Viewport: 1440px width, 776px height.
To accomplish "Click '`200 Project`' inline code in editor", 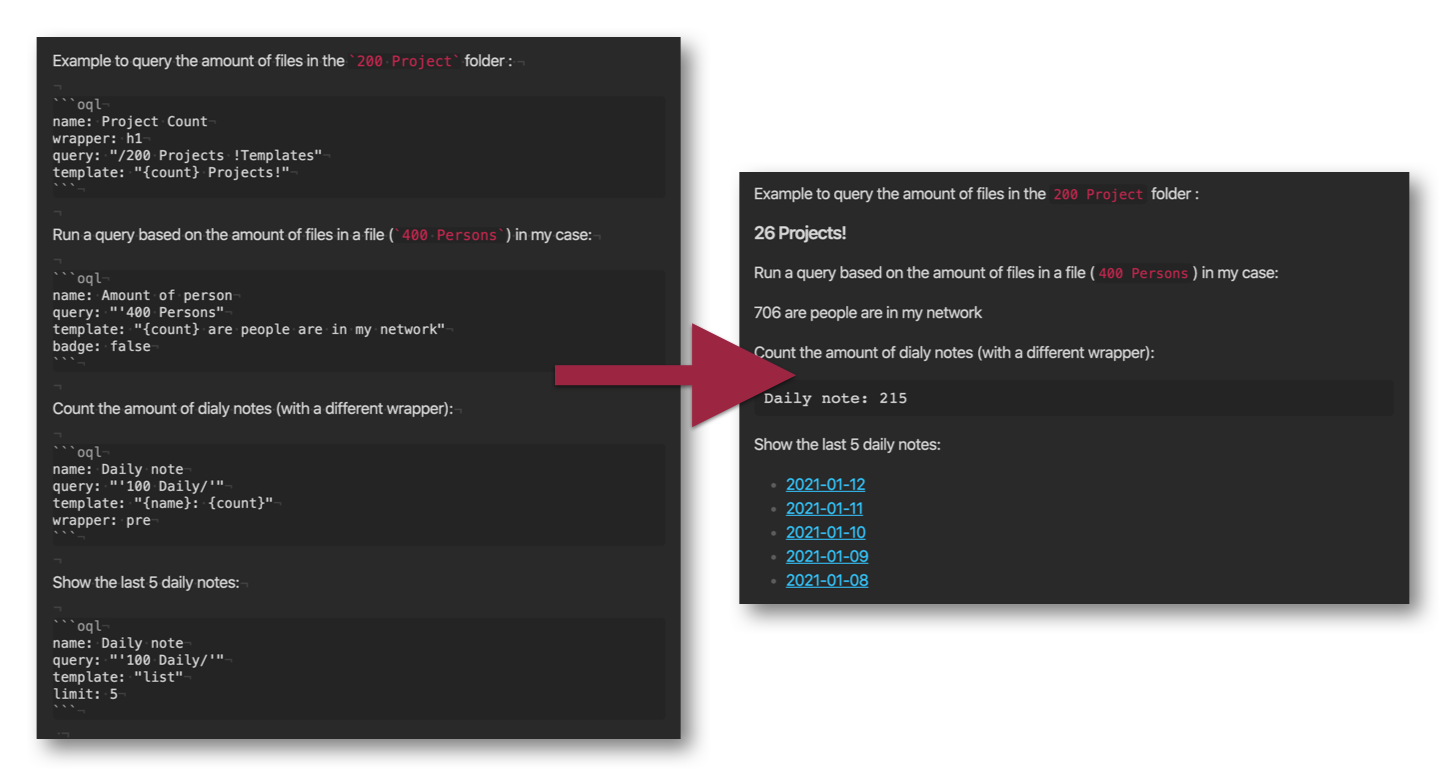I will point(404,61).
